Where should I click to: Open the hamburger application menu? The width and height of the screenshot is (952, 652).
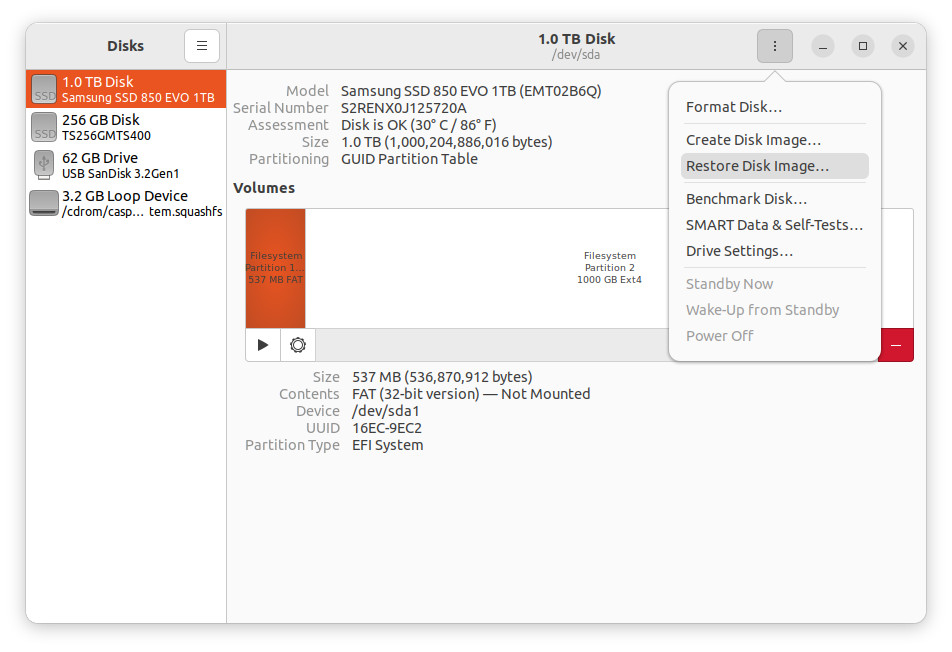pyautogui.click(x=201, y=46)
